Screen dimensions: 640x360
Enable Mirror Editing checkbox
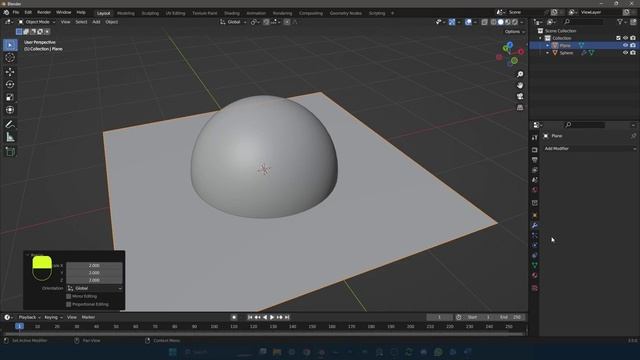69,296
